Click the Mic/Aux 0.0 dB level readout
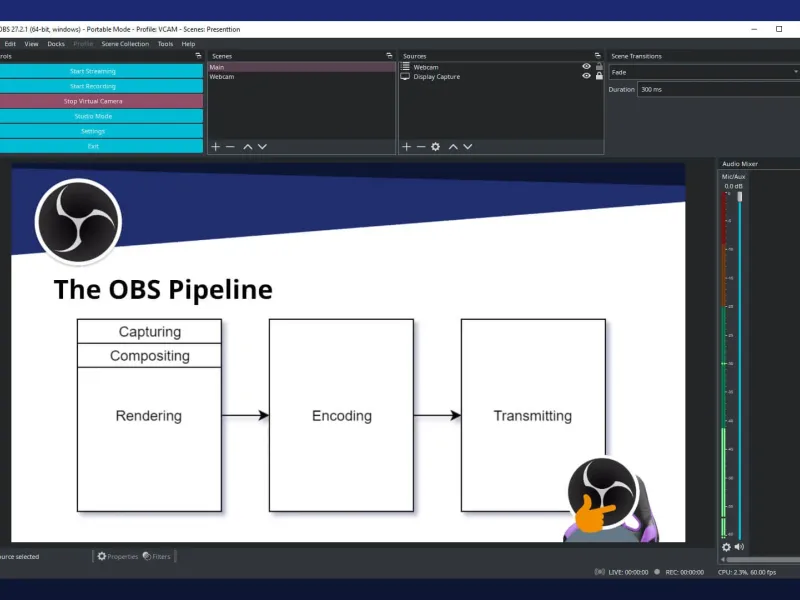The height and width of the screenshot is (600, 800). click(734, 186)
